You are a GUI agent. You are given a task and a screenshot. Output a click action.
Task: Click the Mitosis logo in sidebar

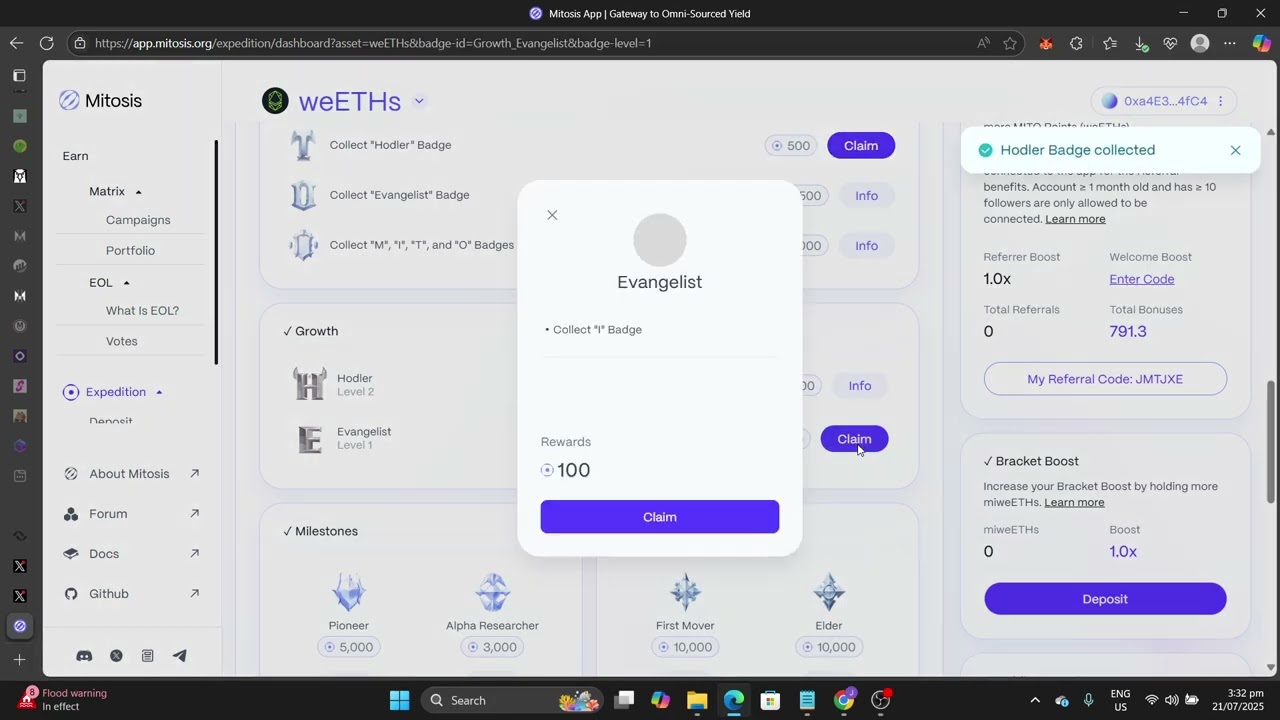[100, 100]
